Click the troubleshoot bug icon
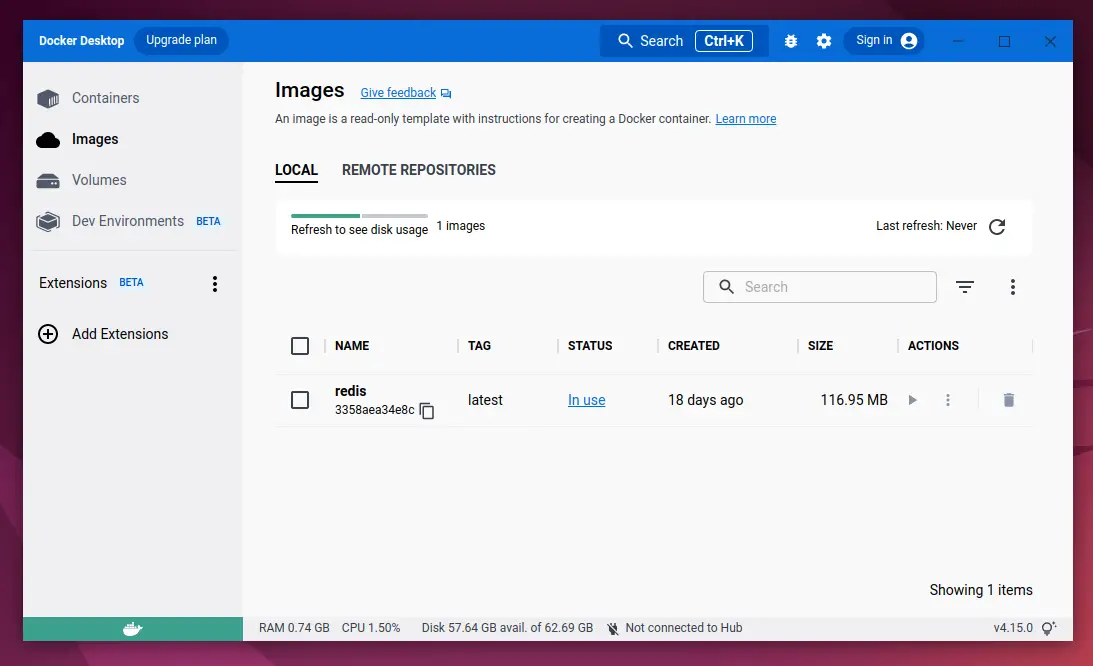This screenshot has height=666, width=1093. (x=790, y=41)
